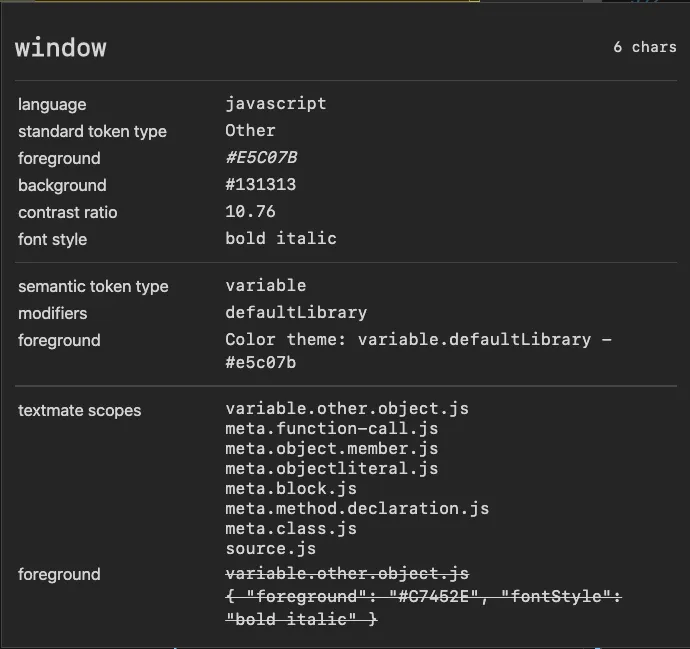The width and height of the screenshot is (690, 649).
Task: Click the #E5C07B foreground color value
Action: pyautogui.click(x=261, y=157)
